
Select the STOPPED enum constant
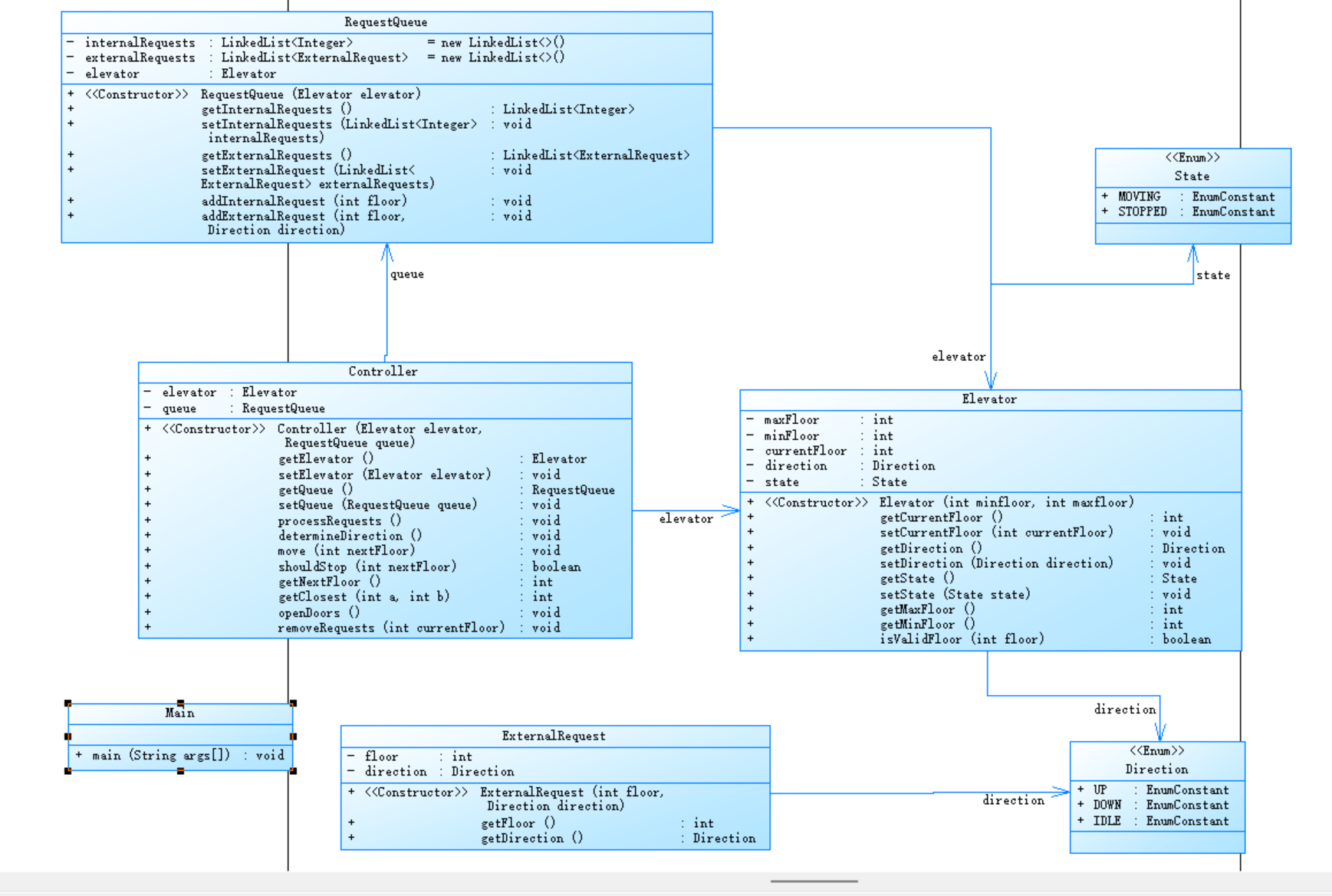coord(1189,212)
